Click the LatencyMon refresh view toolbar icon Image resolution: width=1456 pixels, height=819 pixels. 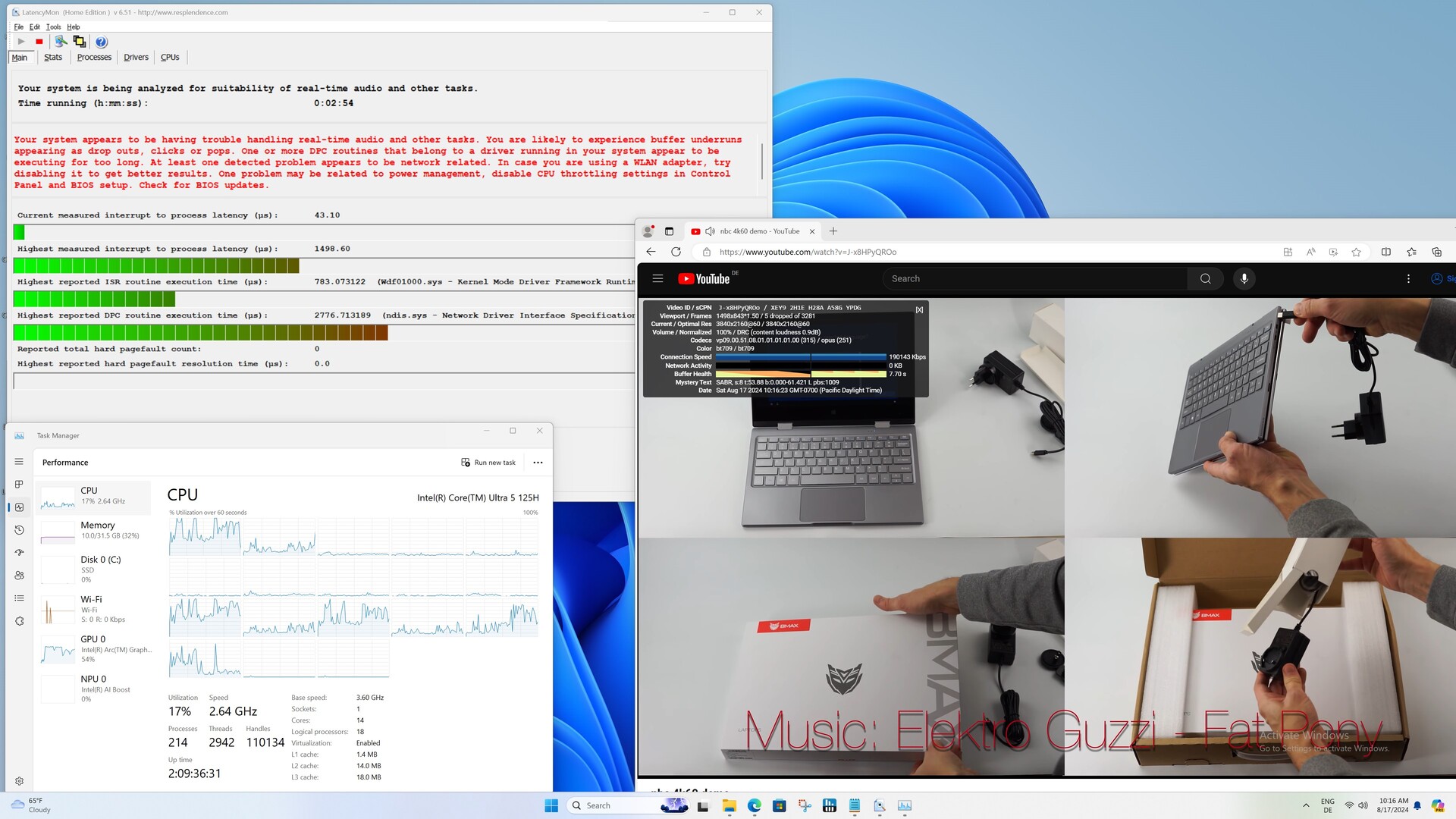tap(61, 42)
